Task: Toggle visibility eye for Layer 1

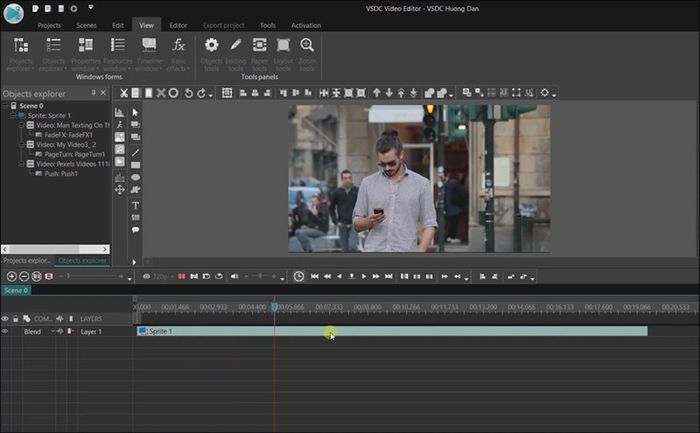Action: pos(5,331)
